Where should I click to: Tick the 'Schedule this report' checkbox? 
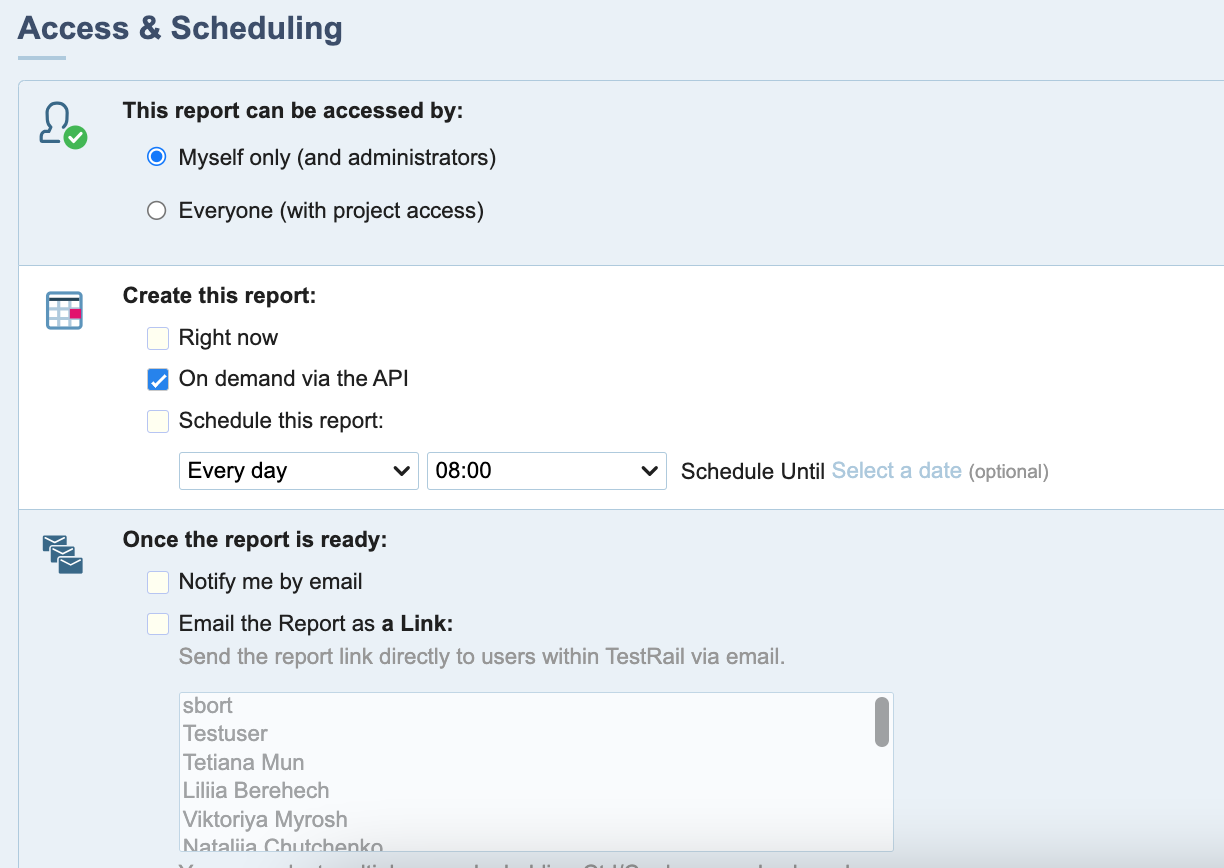[x=158, y=422]
